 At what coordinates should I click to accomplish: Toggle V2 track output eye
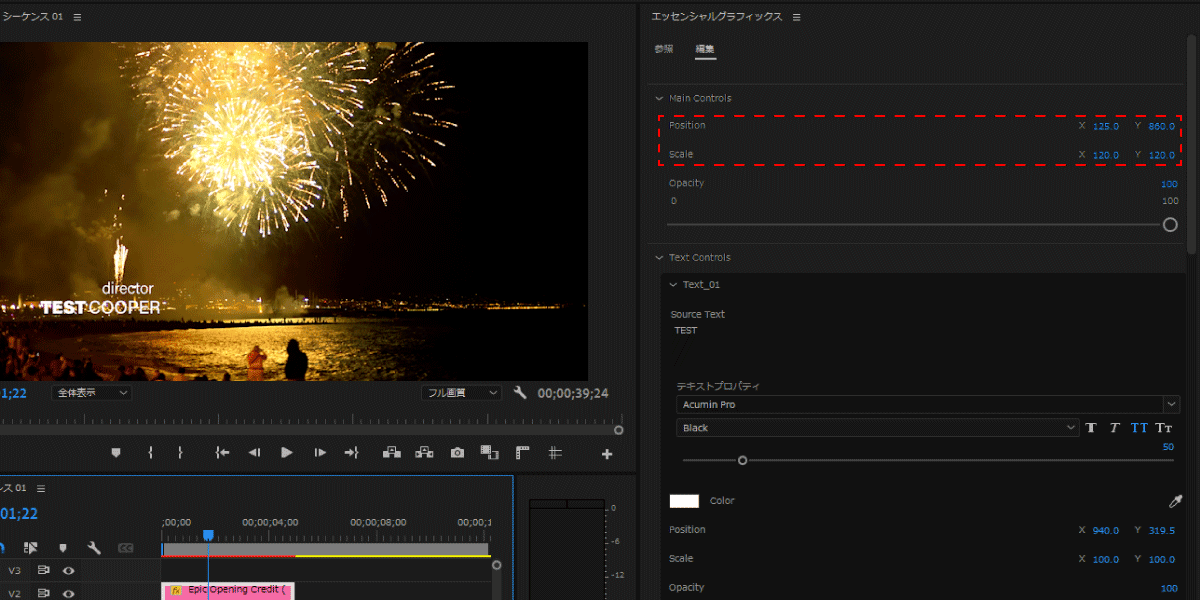coord(69,593)
